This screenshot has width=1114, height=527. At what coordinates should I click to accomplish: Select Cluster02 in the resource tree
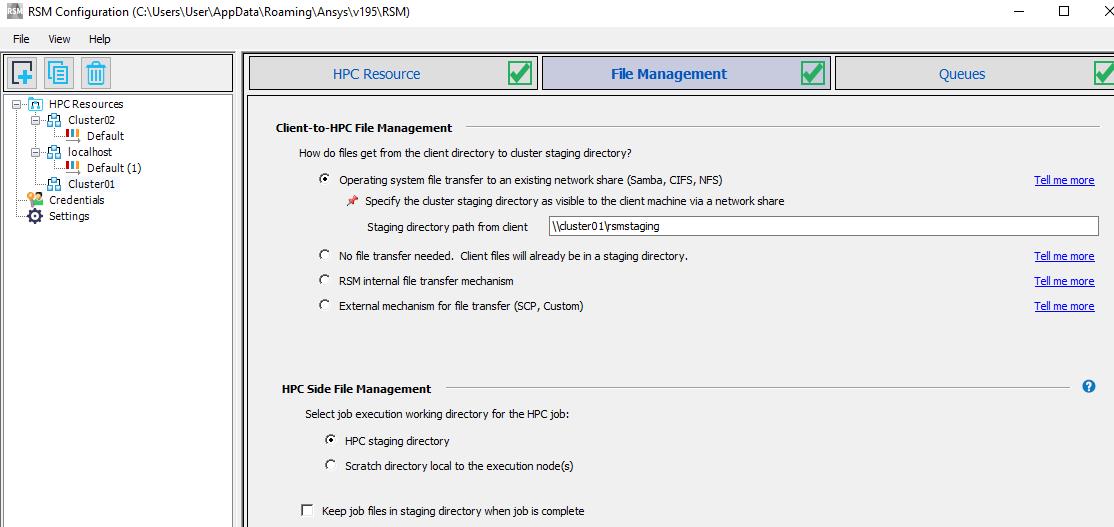(91, 120)
